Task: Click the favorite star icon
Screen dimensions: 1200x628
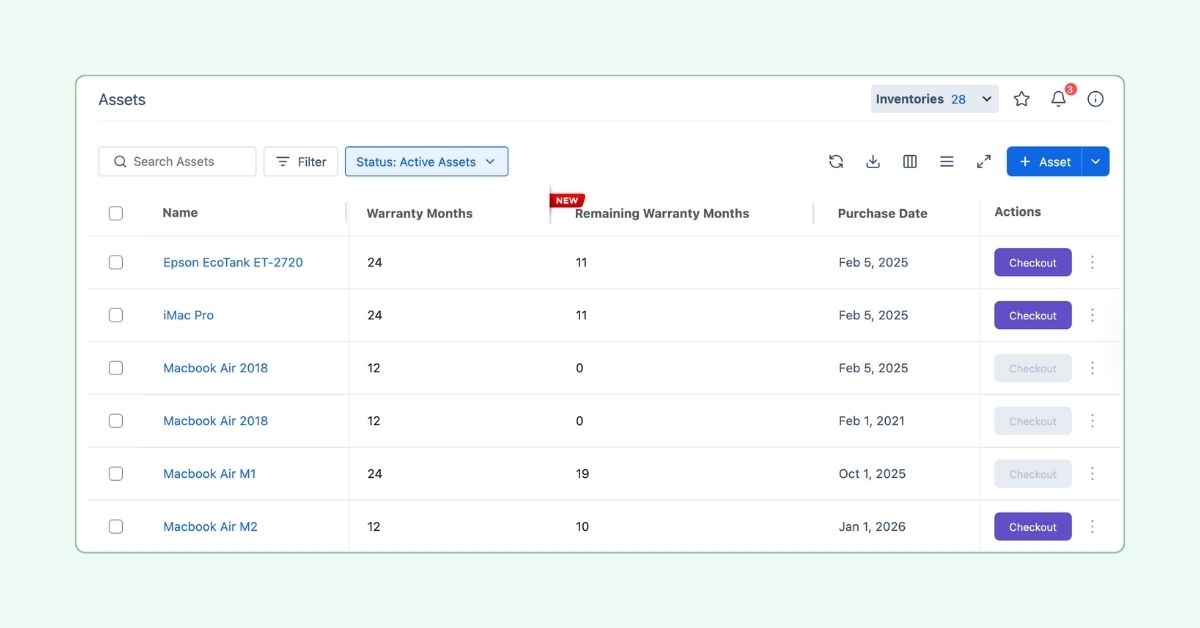Action: click(x=1021, y=99)
